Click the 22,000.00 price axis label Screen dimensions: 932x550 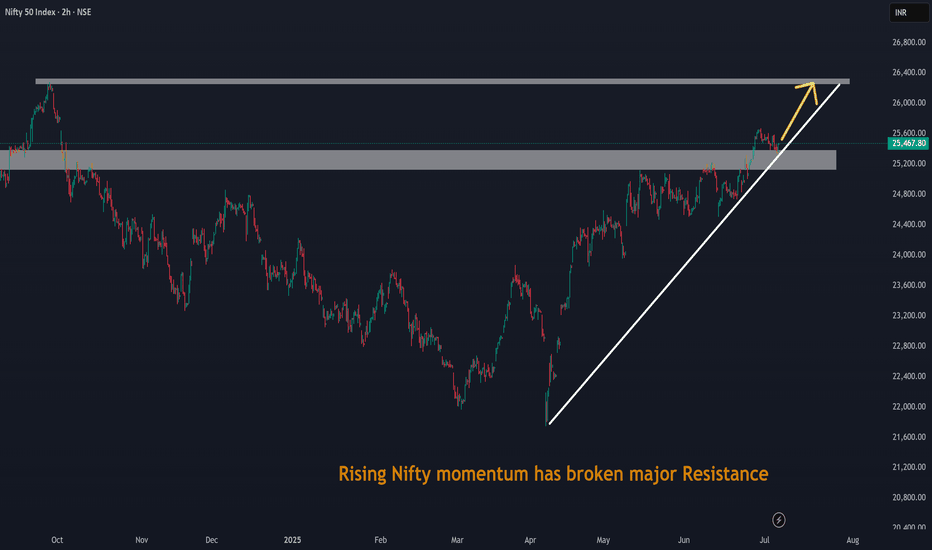tap(909, 407)
